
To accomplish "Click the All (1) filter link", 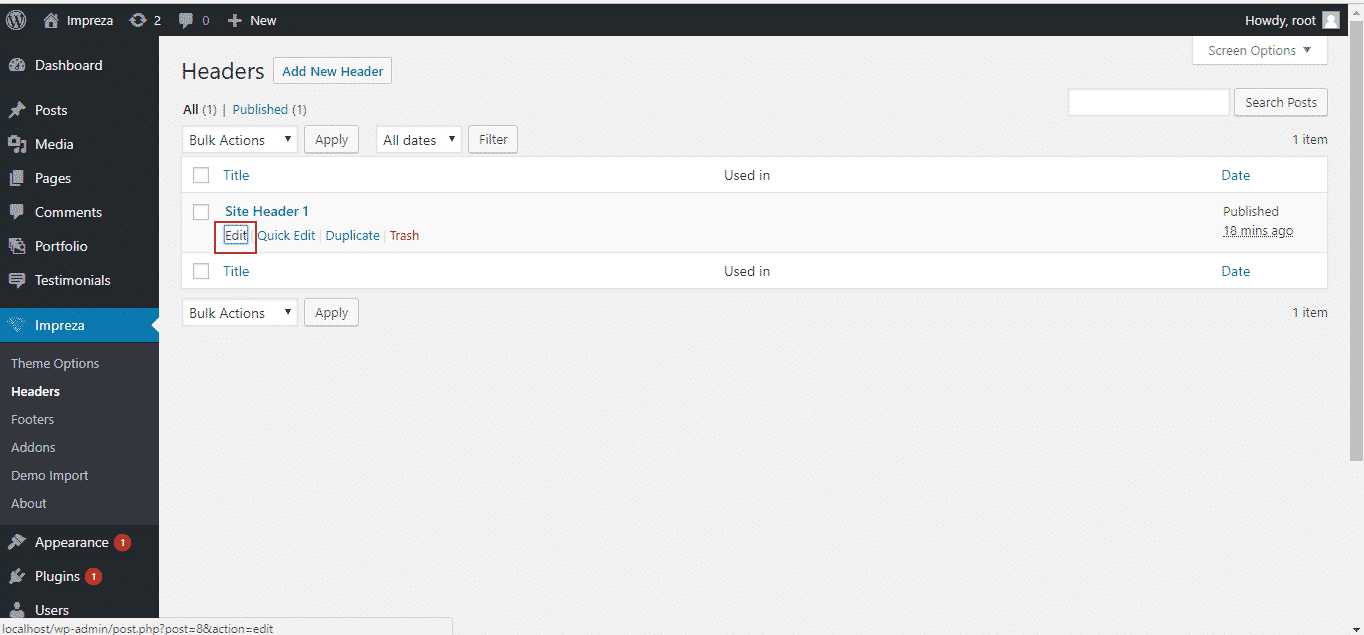I will pos(200,109).
